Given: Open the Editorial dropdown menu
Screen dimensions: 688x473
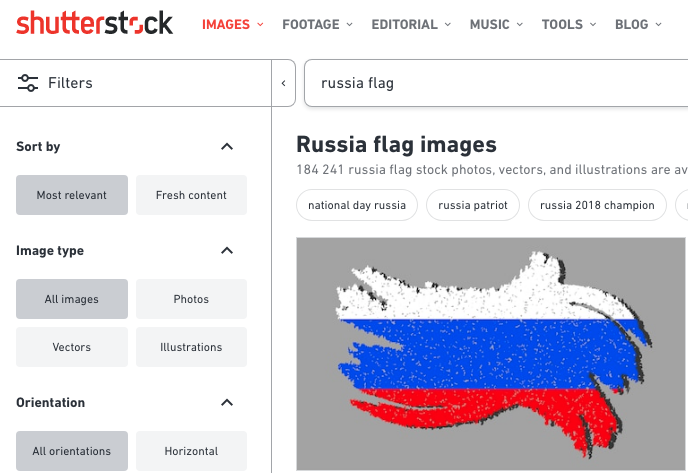Looking at the screenshot, I should [x=410, y=24].
